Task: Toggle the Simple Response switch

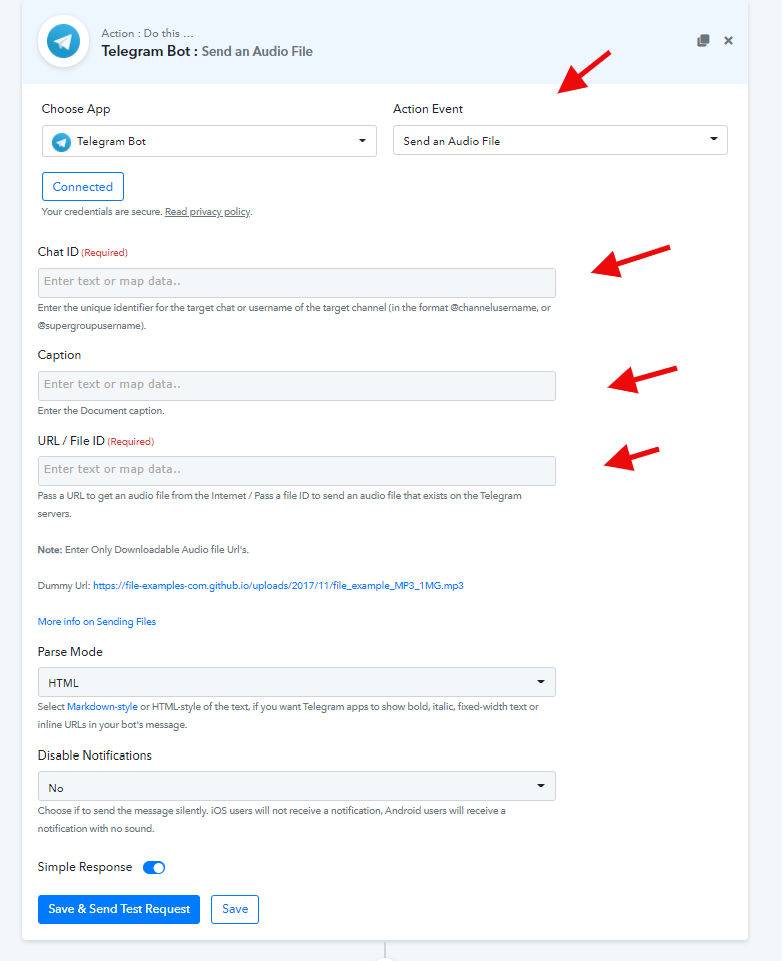Action: point(154,867)
